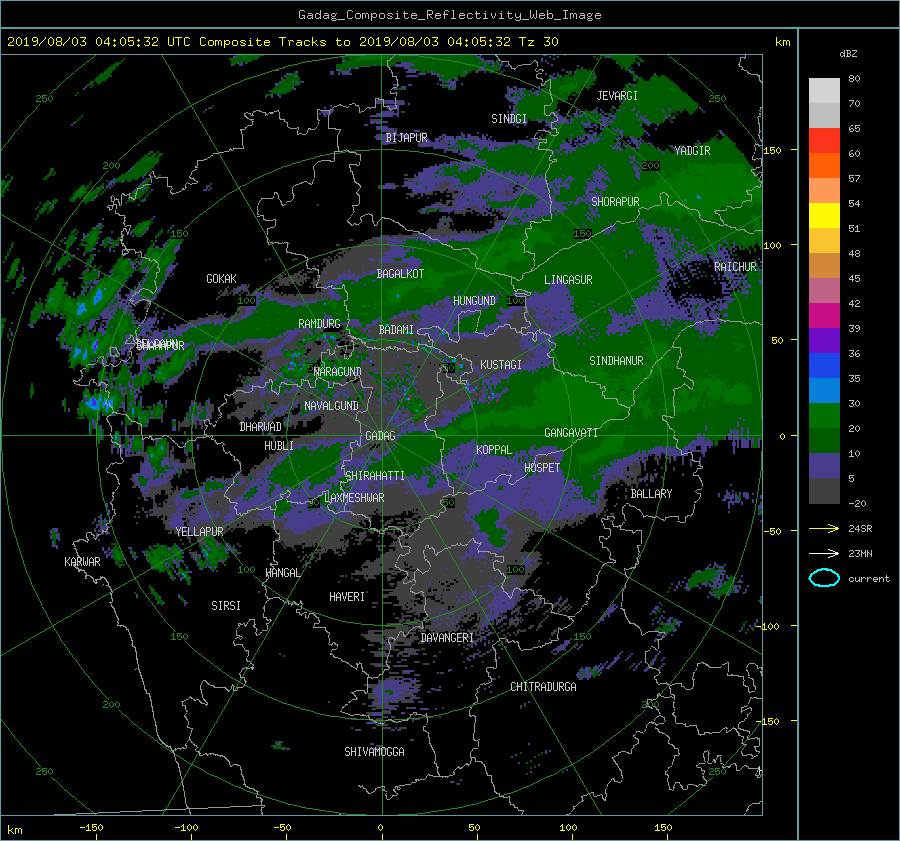Click the km unit label in the top header

click(782, 42)
